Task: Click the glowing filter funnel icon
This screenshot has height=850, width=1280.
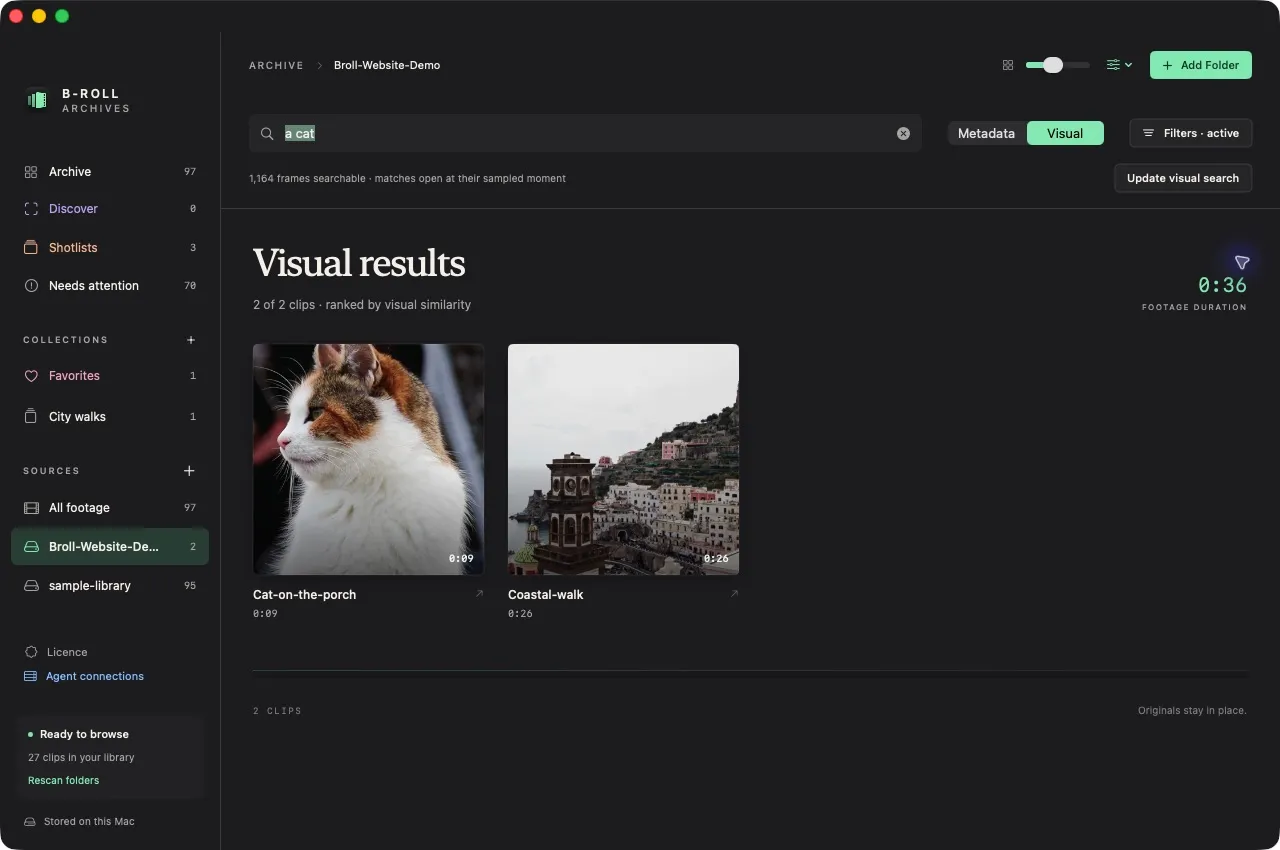Action: [x=1242, y=262]
